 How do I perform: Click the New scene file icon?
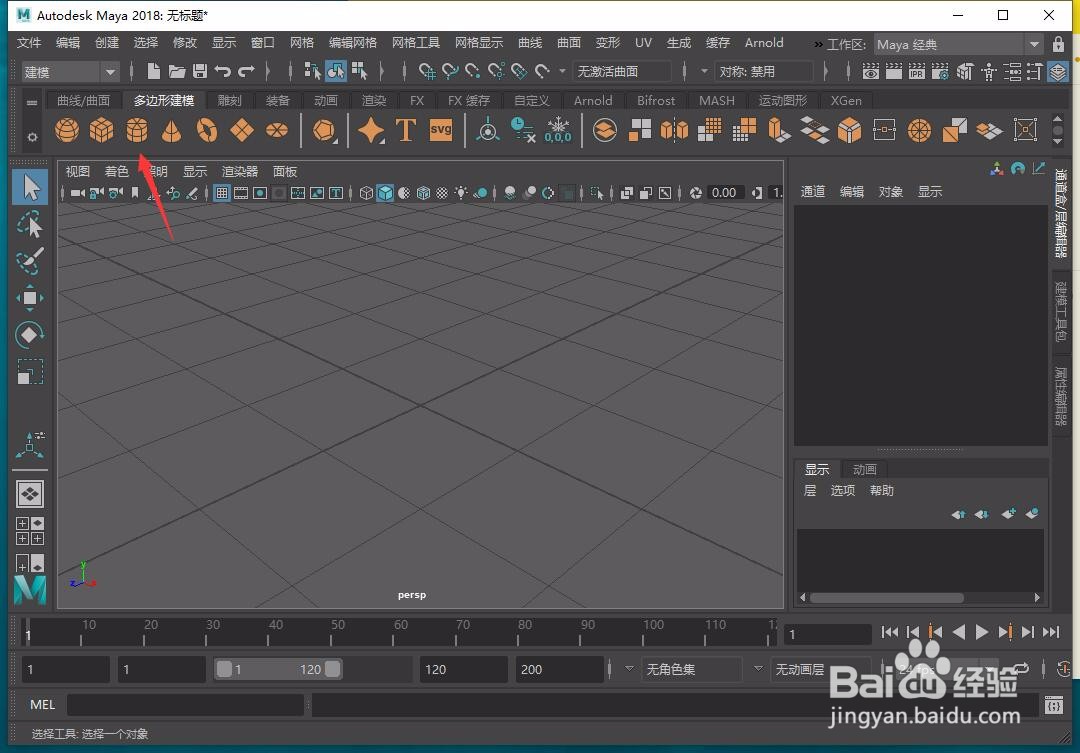pos(154,71)
